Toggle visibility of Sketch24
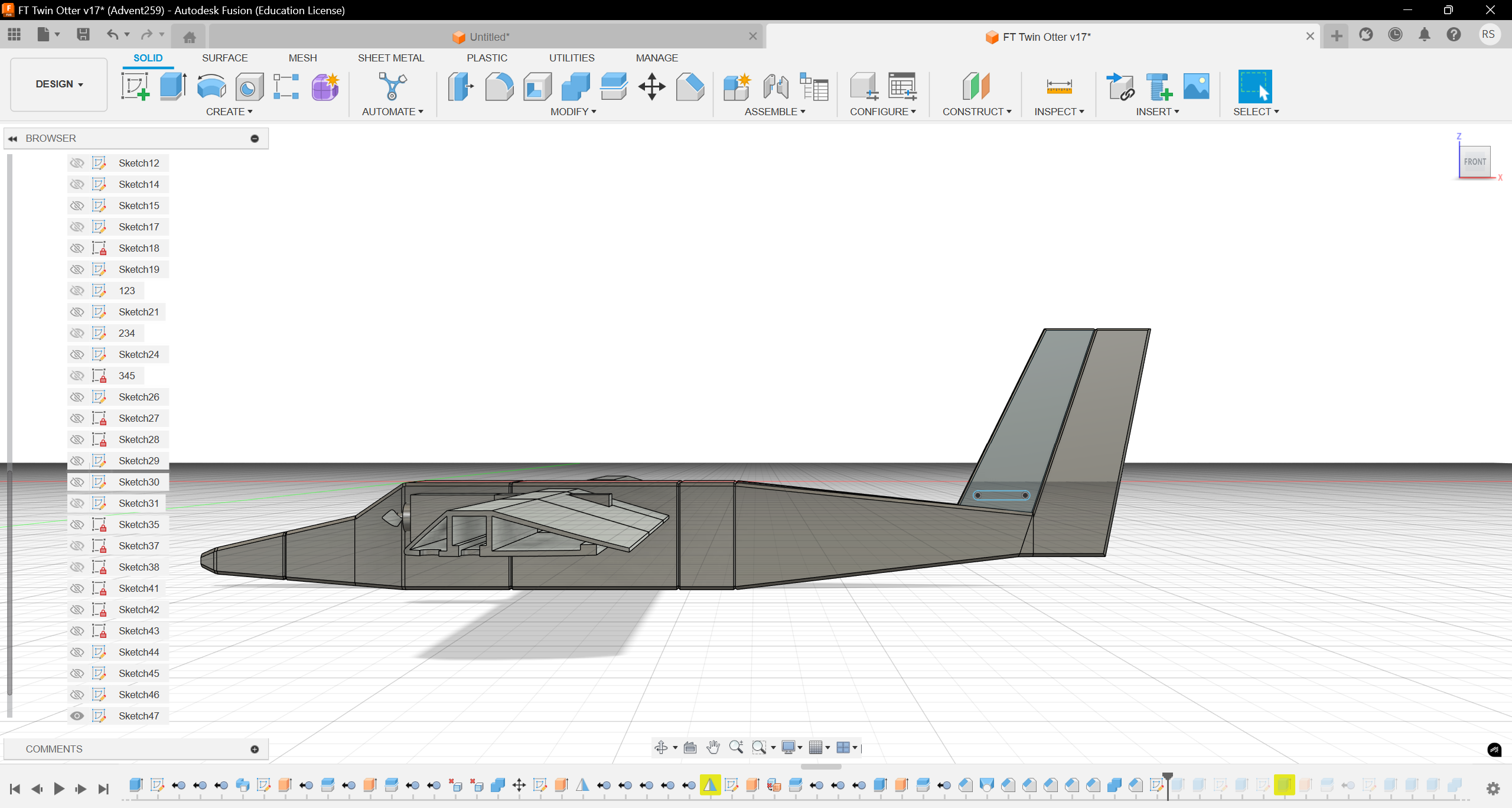This screenshot has width=1512, height=808. click(77, 354)
